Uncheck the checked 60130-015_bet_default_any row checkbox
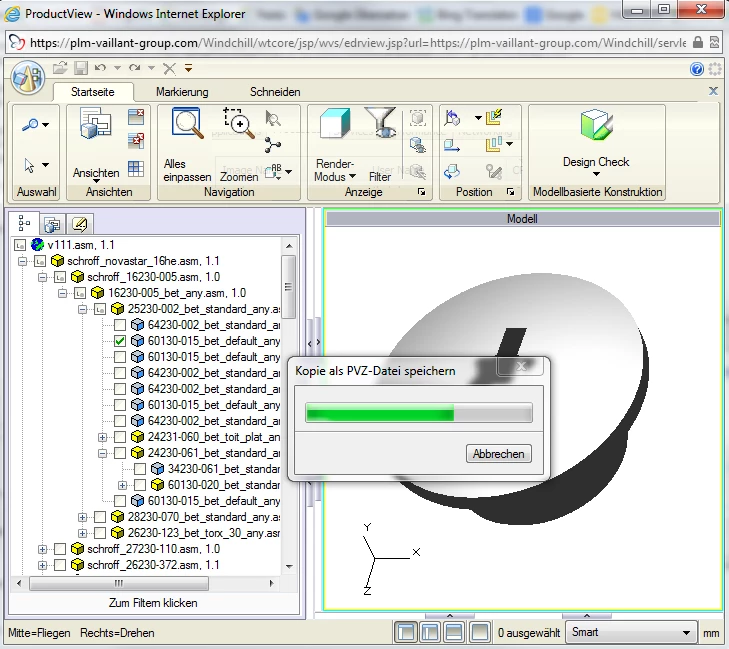The image size is (729, 649). click(120, 341)
